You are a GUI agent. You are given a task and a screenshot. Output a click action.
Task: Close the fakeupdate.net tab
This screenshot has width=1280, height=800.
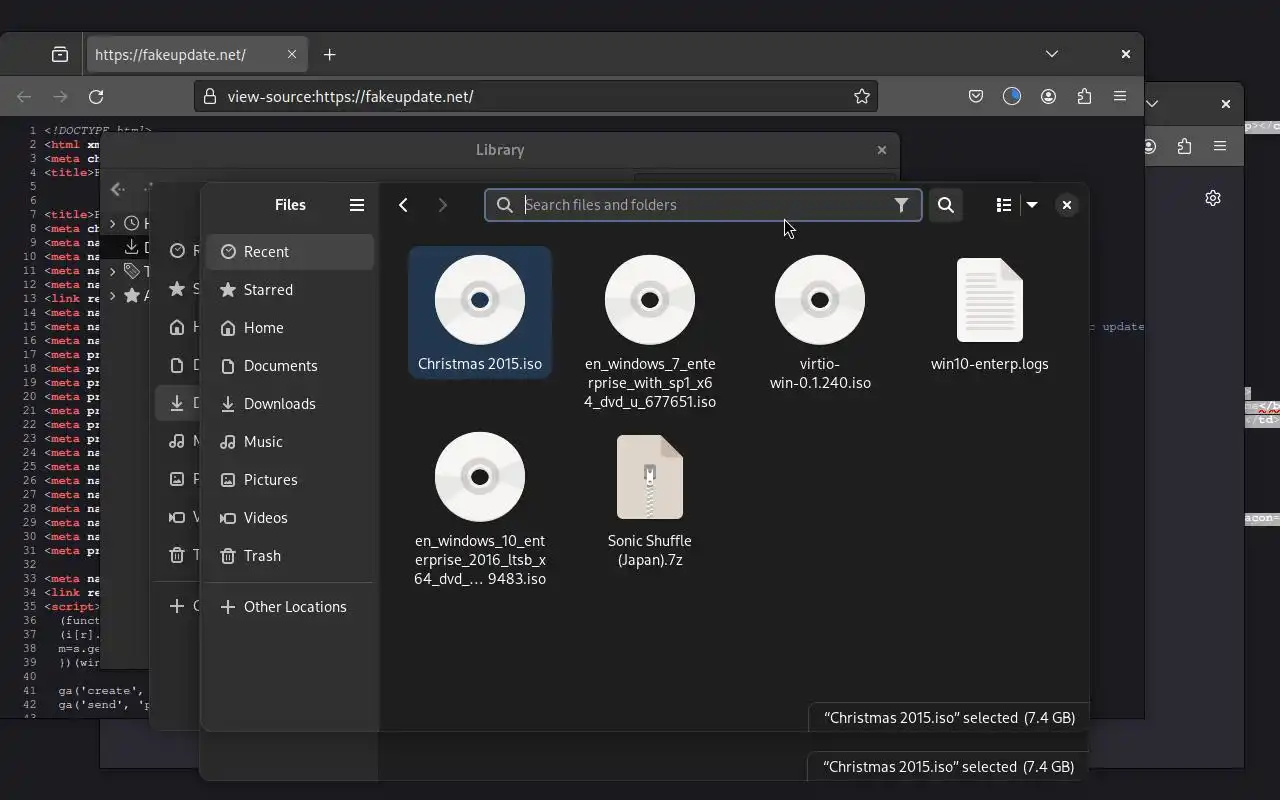[292, 54]
